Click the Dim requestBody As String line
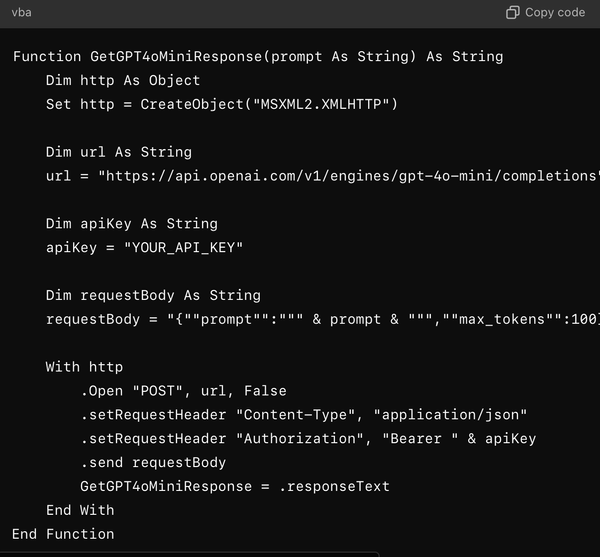Screen dimensions: 600x557 click(x=153, y=295)
